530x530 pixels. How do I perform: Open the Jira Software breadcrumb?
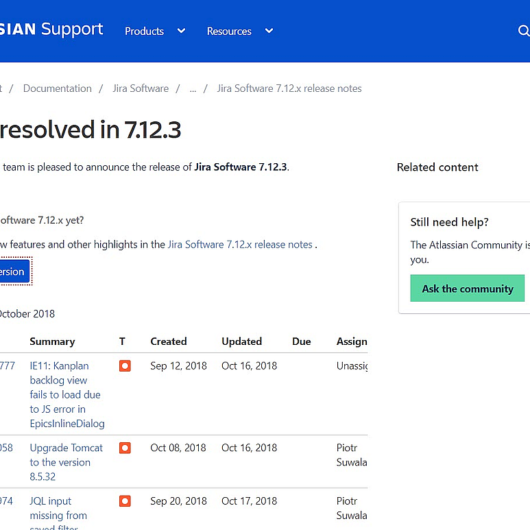click(x=141, y=88)
